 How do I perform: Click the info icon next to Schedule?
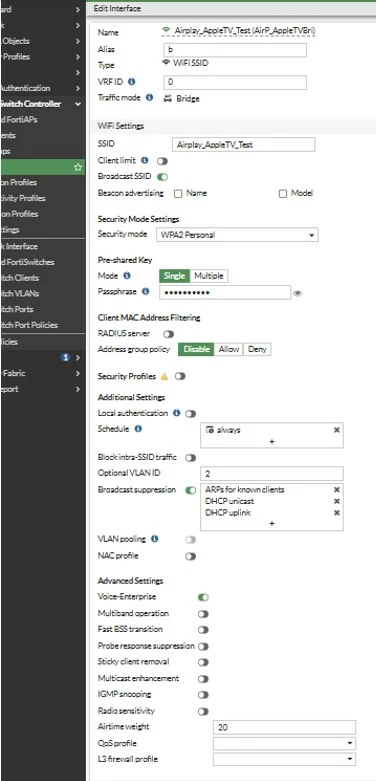point(138,428)
